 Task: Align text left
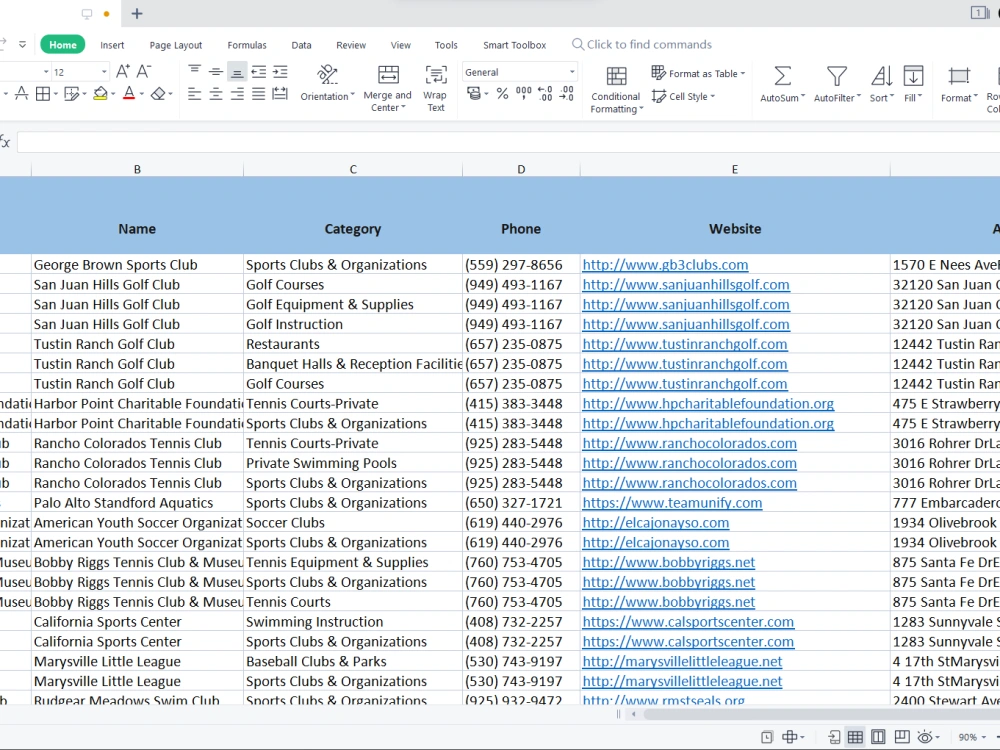195,94
